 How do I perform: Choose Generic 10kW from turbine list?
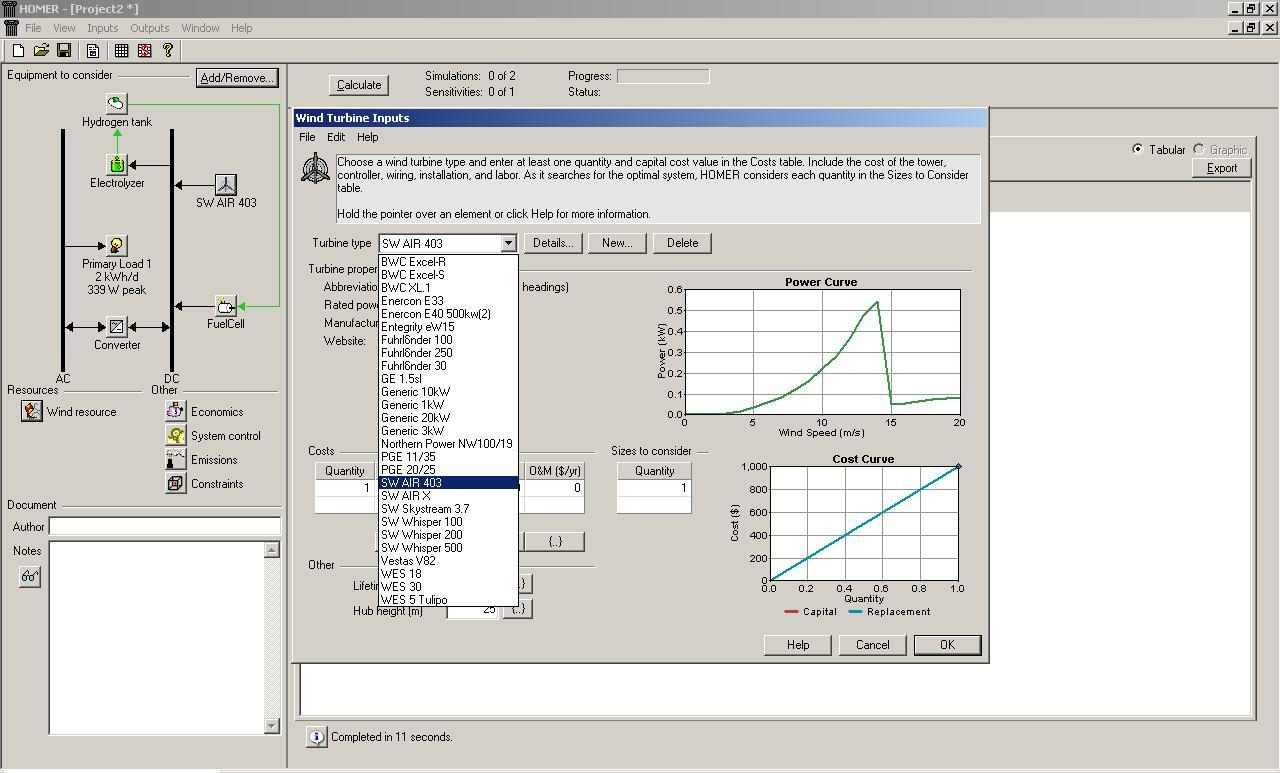coord(448,392)
